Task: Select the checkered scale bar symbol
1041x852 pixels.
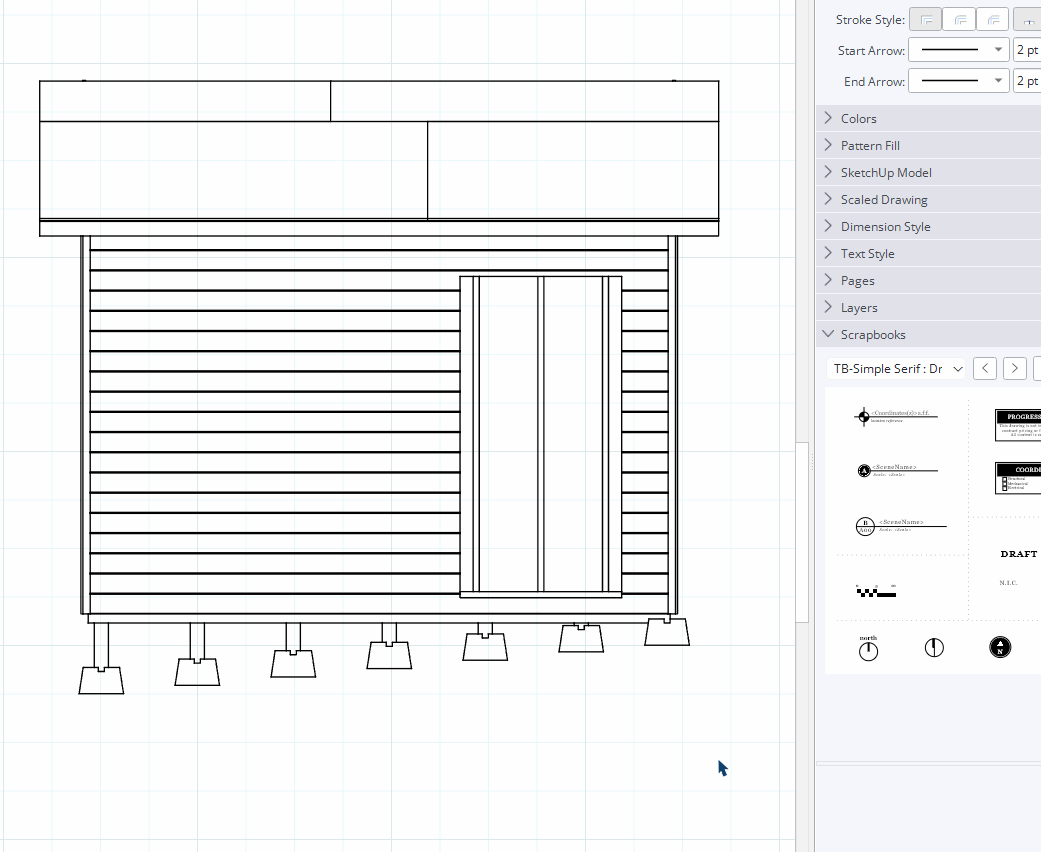Action: point(876,592)
